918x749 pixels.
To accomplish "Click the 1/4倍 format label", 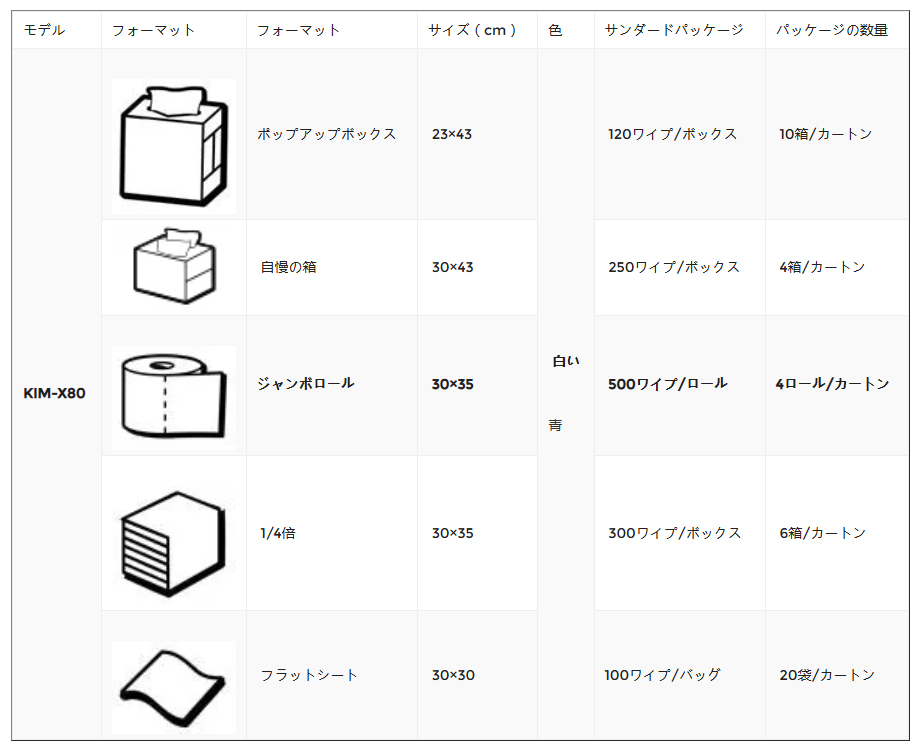I will coord(278,533).
